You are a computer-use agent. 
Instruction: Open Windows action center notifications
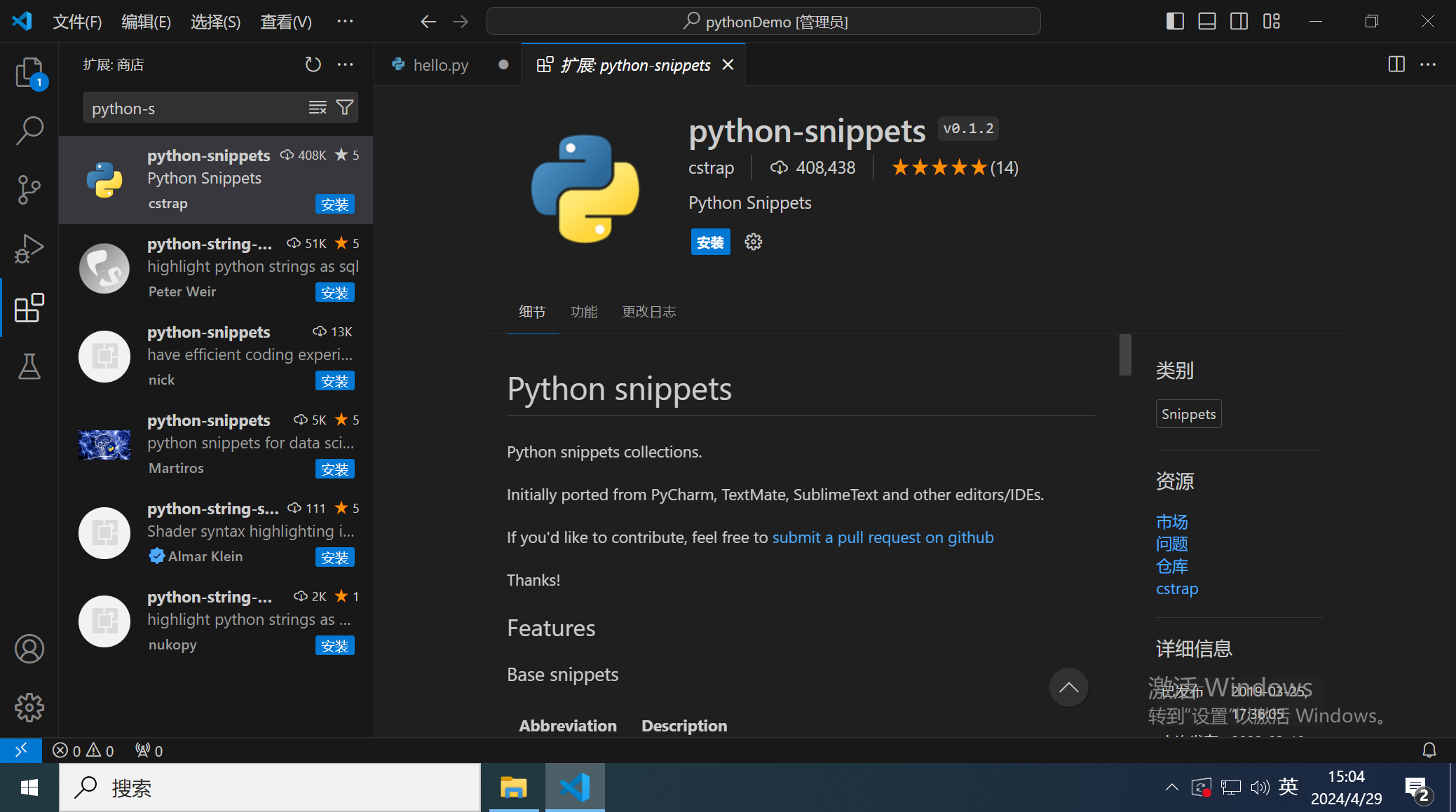pyautogui.click(x=1419, y=789)
